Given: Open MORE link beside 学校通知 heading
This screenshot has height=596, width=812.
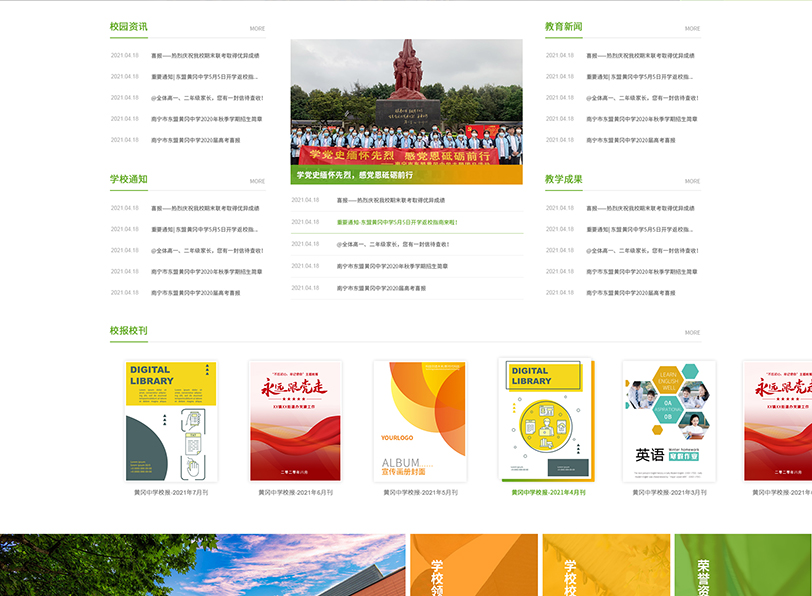Looking at the screenshot, I should pyautogui.click(x=257, y=181).
